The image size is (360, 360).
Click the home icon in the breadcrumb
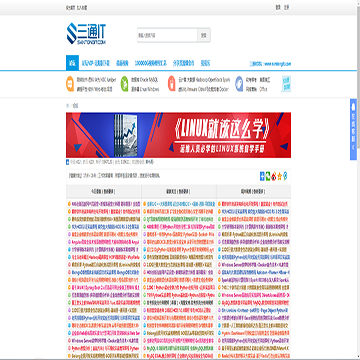point(68,105)
